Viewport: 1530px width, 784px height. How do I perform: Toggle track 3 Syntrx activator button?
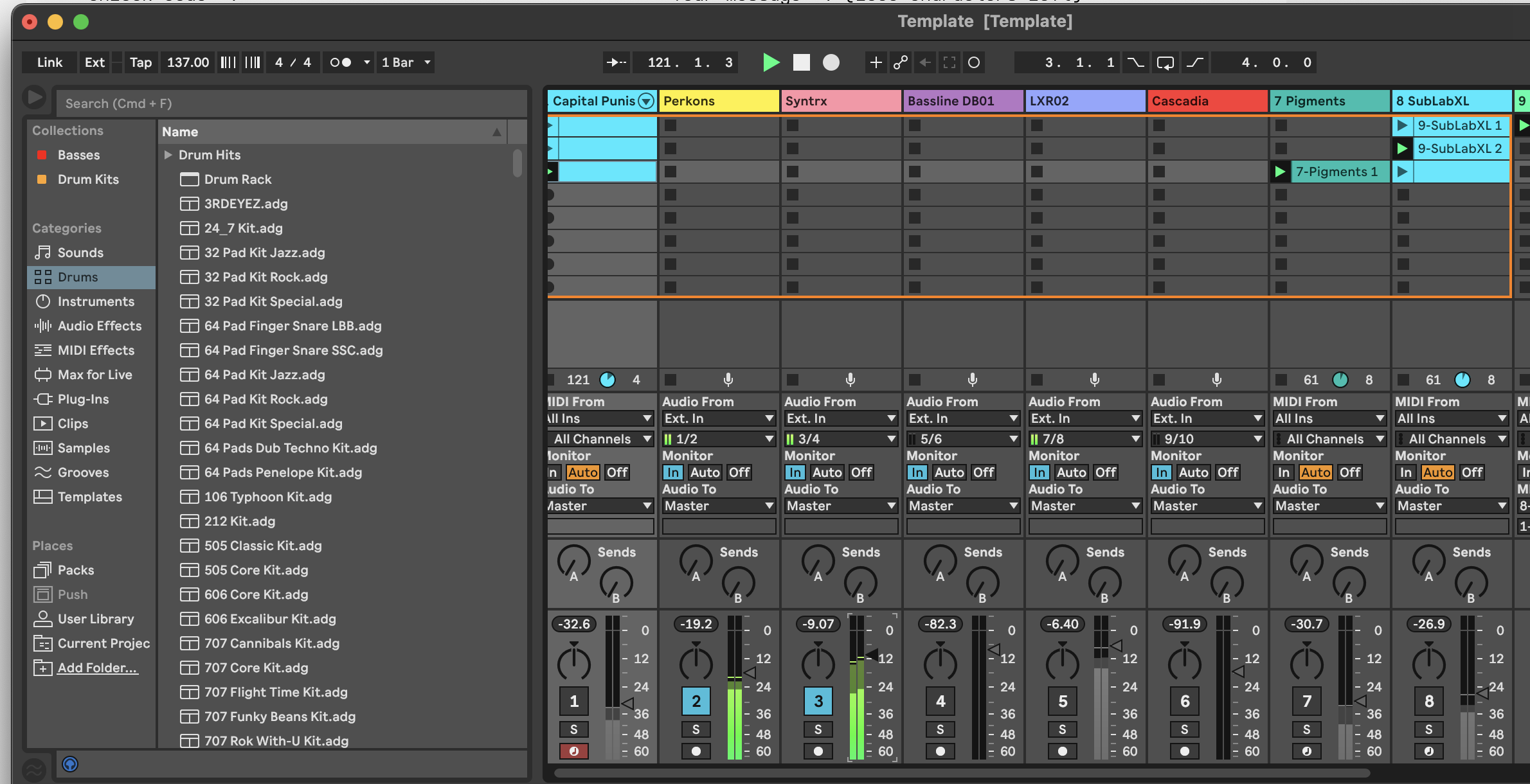click(818, 701)
